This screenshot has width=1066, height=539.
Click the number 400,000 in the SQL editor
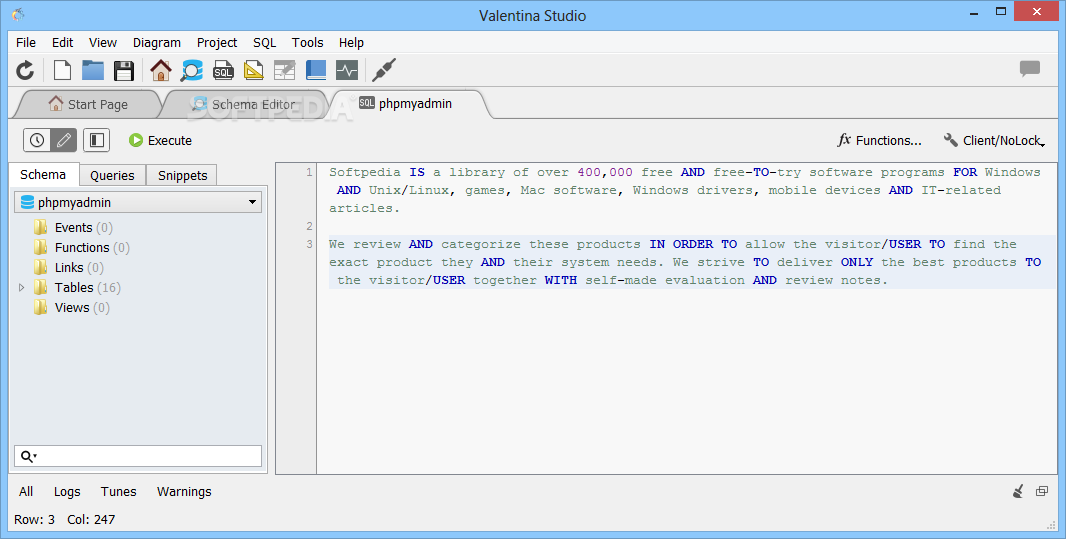click(x=605, y=173)
